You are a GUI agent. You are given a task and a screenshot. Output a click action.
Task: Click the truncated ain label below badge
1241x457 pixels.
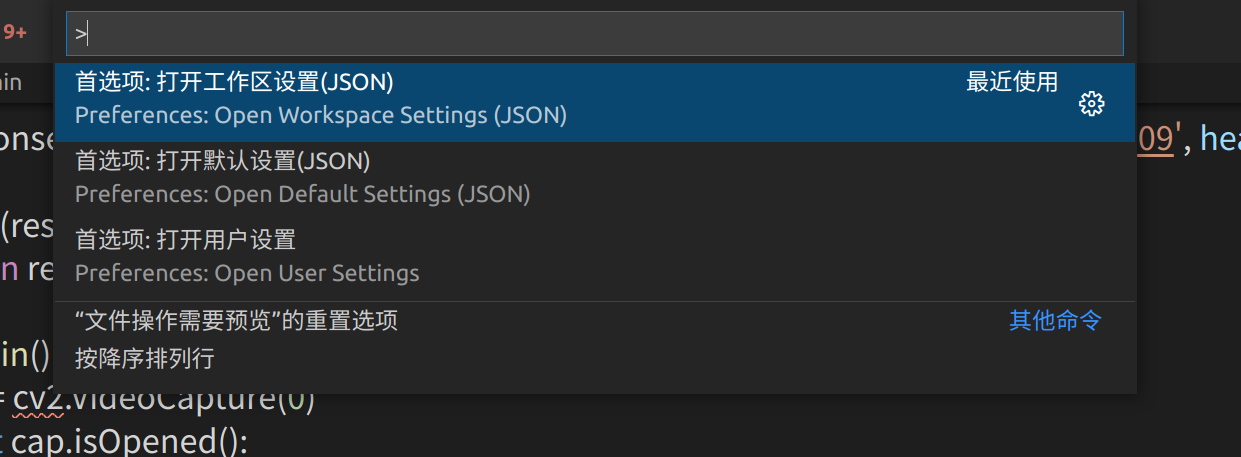tap(11, 83)
